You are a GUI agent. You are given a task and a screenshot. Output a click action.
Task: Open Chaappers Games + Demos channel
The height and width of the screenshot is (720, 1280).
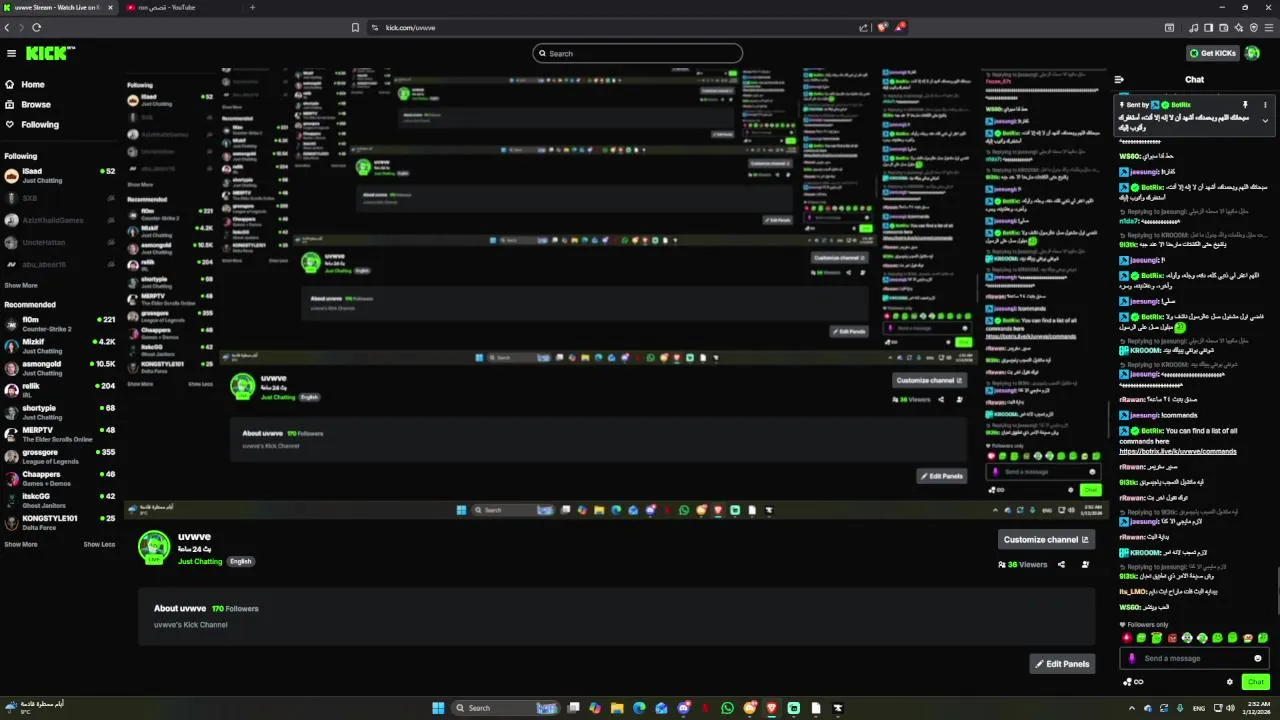tap(60, 478)
